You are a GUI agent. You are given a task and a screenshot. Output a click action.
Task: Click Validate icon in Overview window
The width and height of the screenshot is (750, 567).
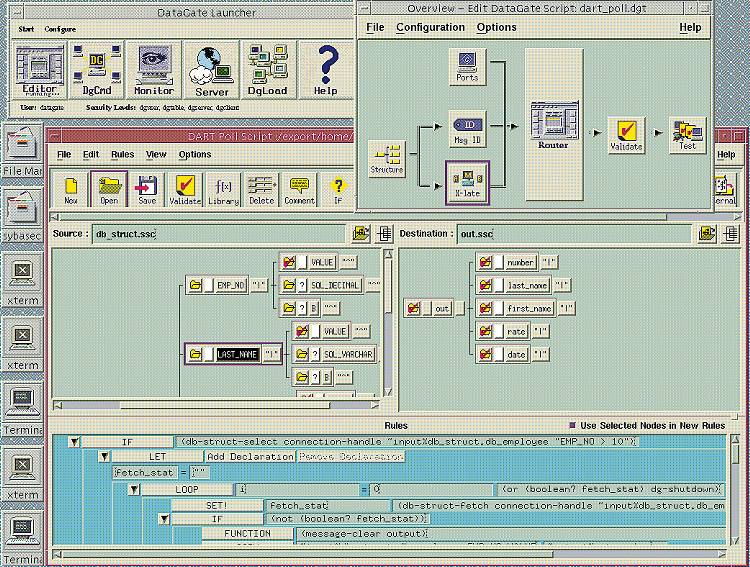[626, 135]
